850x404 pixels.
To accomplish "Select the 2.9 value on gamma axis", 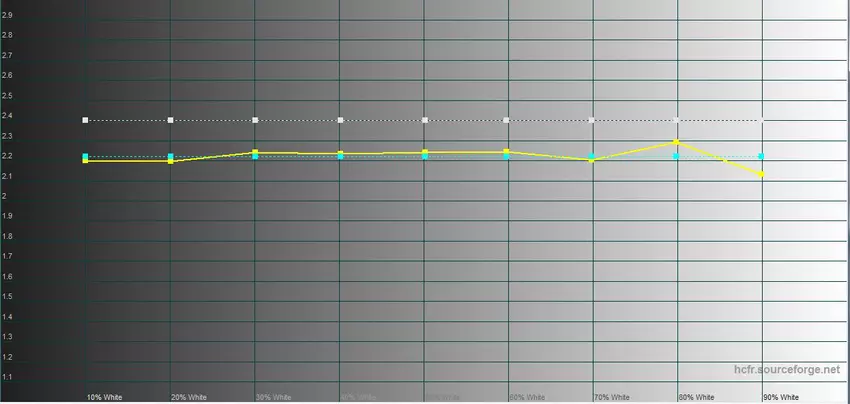I will coord(8,15).
